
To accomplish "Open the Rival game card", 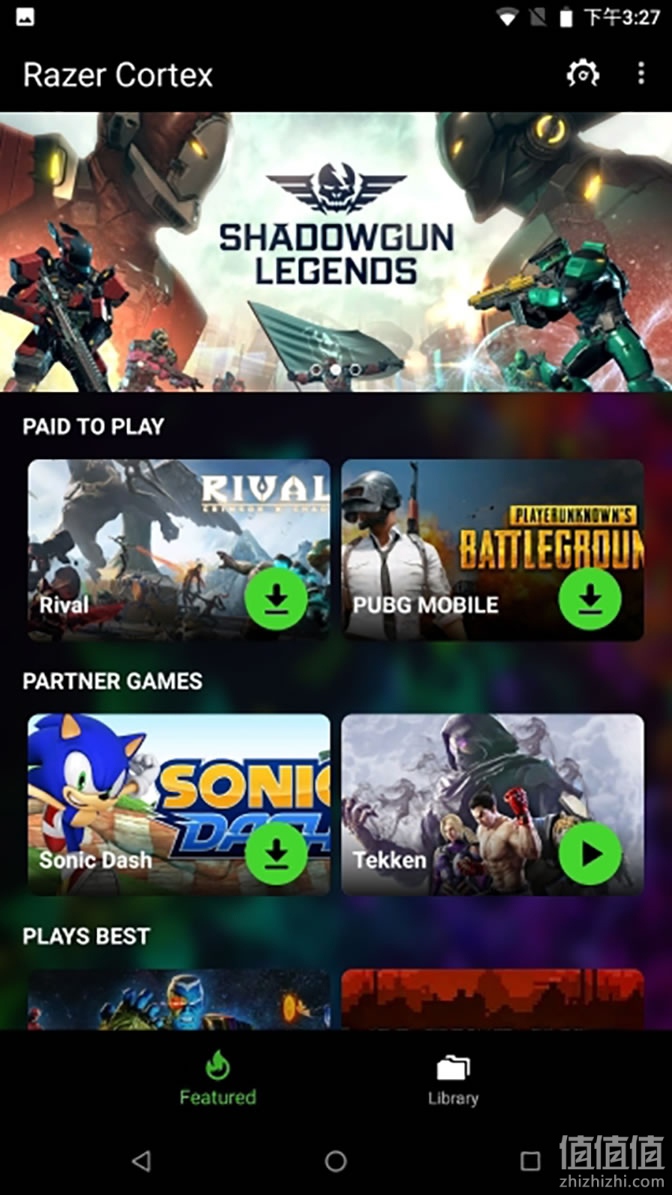I will pyautogui.click(x=179, y=549).
